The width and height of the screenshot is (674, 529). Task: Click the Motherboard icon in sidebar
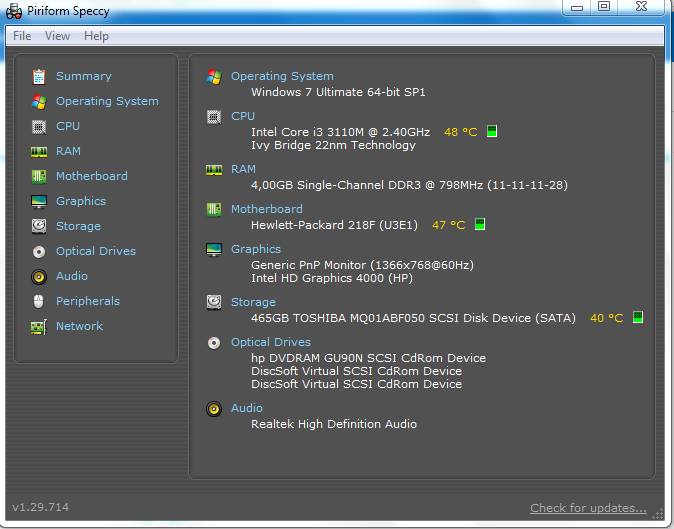pos(39,177)
